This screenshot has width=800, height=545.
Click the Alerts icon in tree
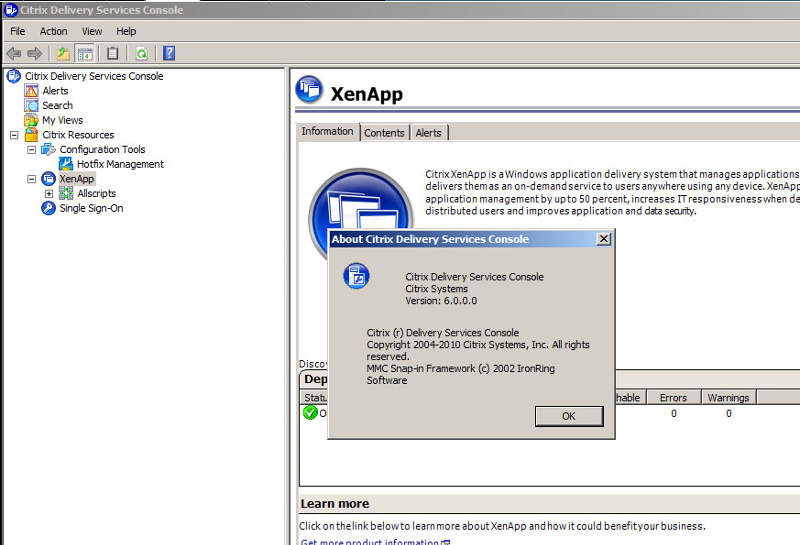tap(31, 91)
